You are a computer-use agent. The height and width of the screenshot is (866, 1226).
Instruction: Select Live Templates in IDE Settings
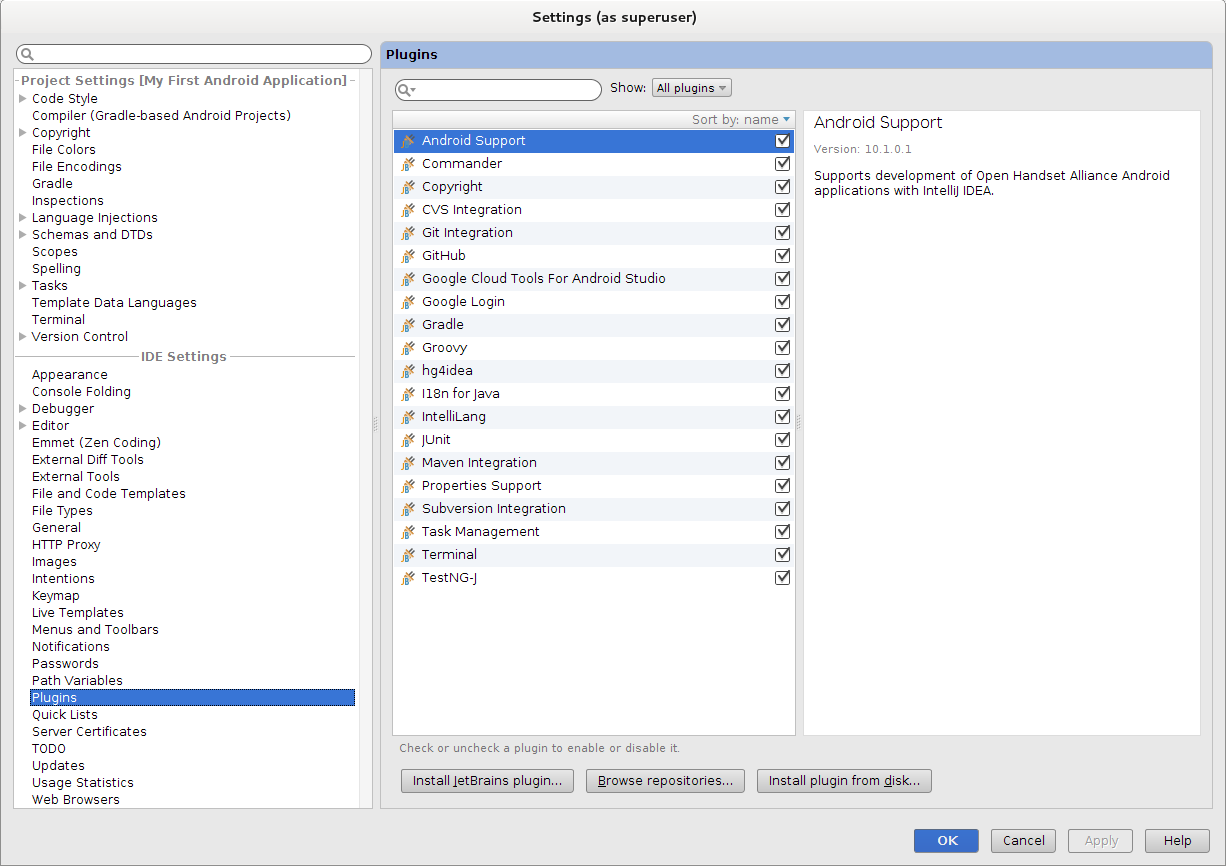[x=78, y=613]
